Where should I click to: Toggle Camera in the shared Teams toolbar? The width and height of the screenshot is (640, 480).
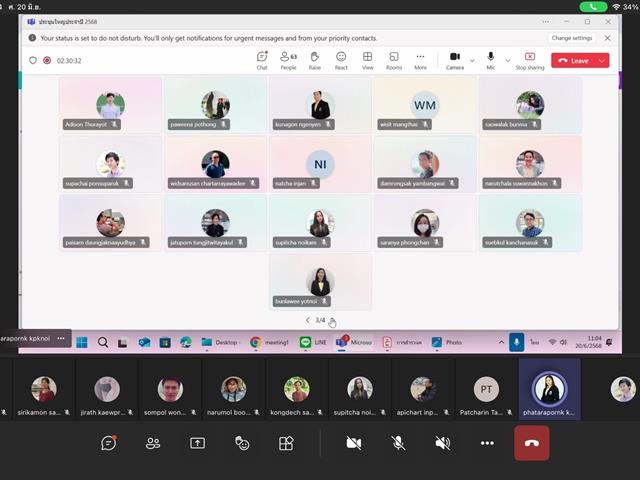pyautogui.click(x=455, y=60)
